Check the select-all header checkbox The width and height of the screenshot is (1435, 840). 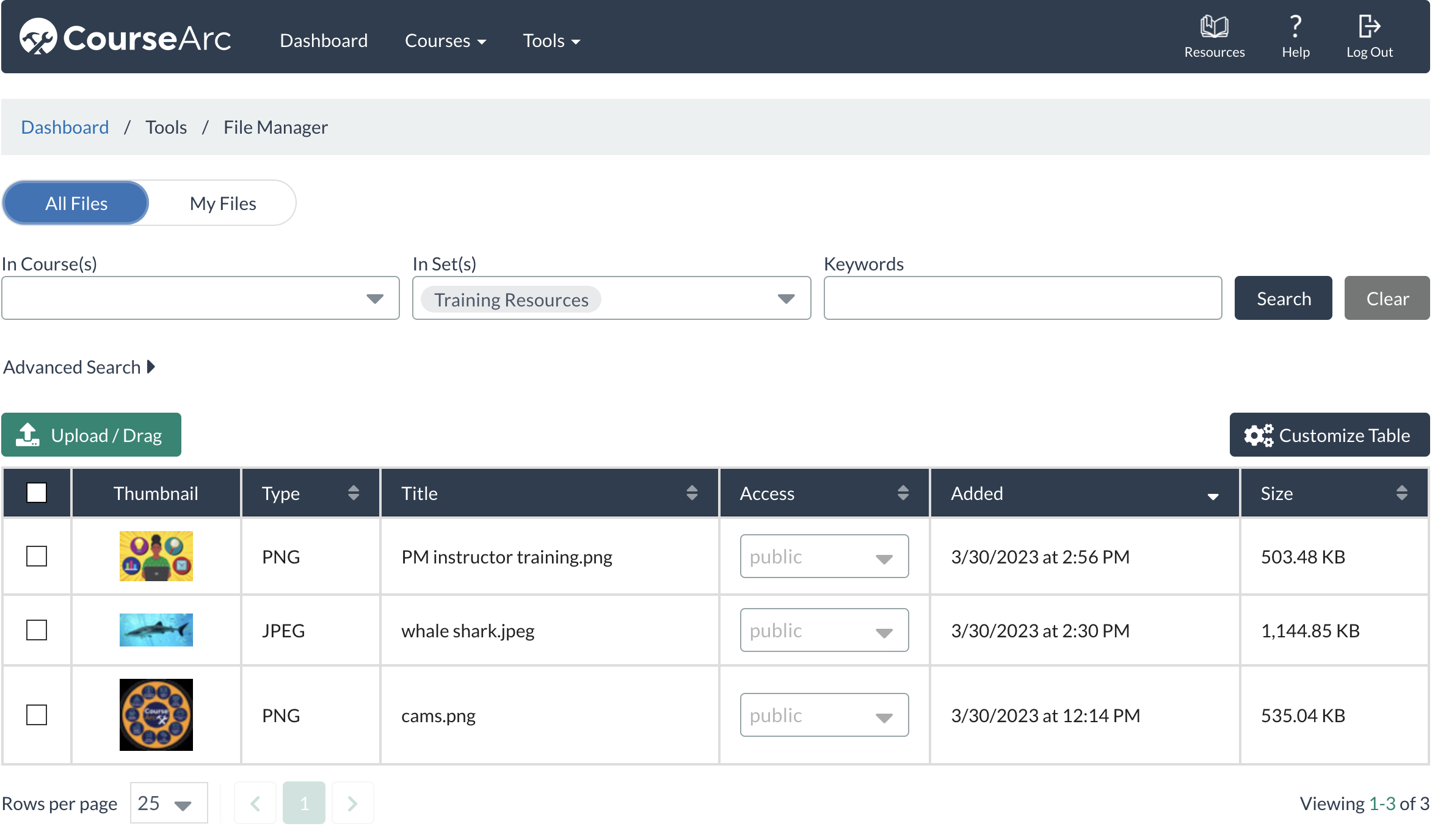(37, 493)
